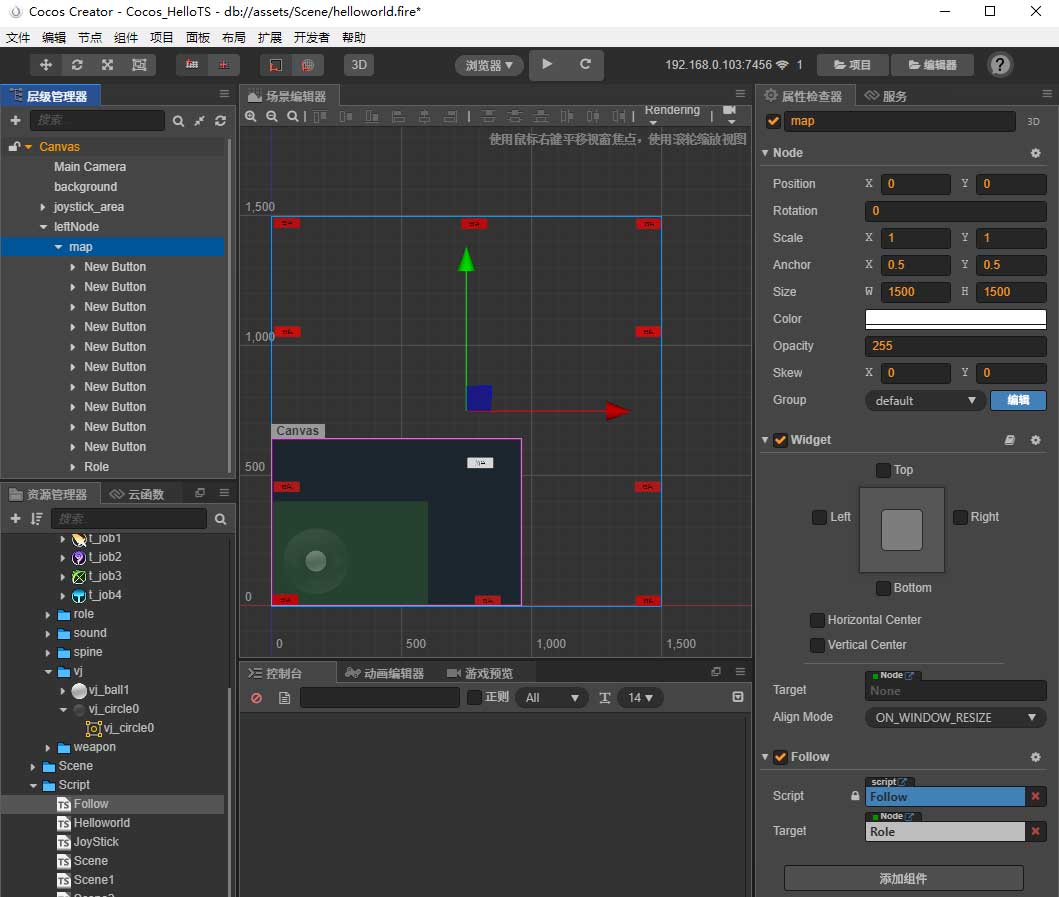Enable the Horizontal Center checkbox
This screenshot has height=897, width=1059.
coord(818,620)
